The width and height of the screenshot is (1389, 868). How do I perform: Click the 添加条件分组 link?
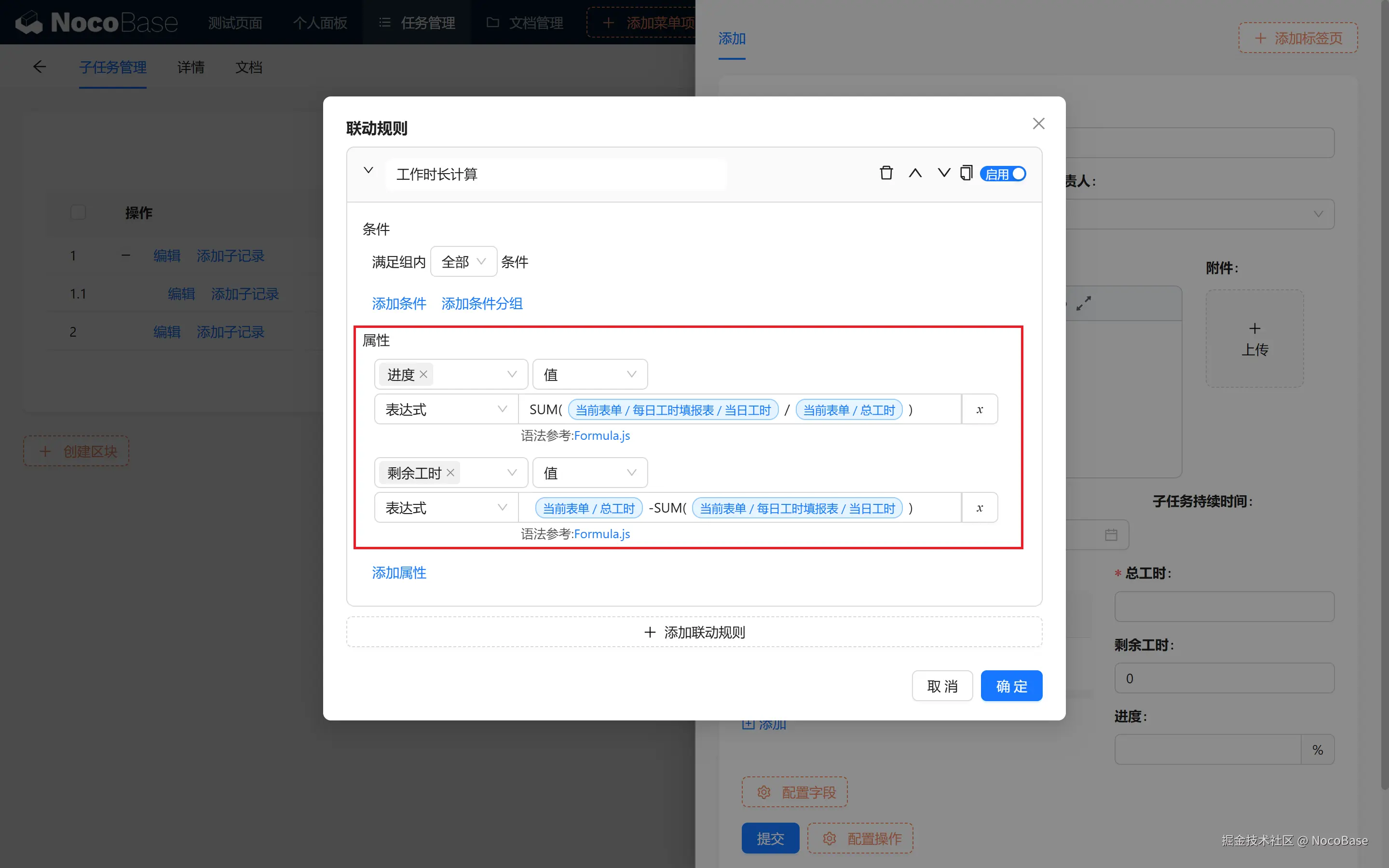(482, 303)
